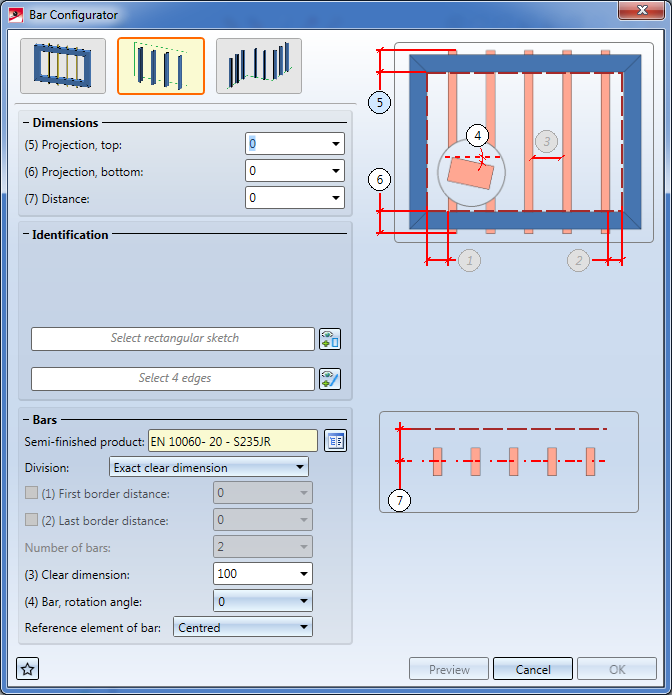
Task: Select the framed bars configuration icon
Action: (63, 66)
